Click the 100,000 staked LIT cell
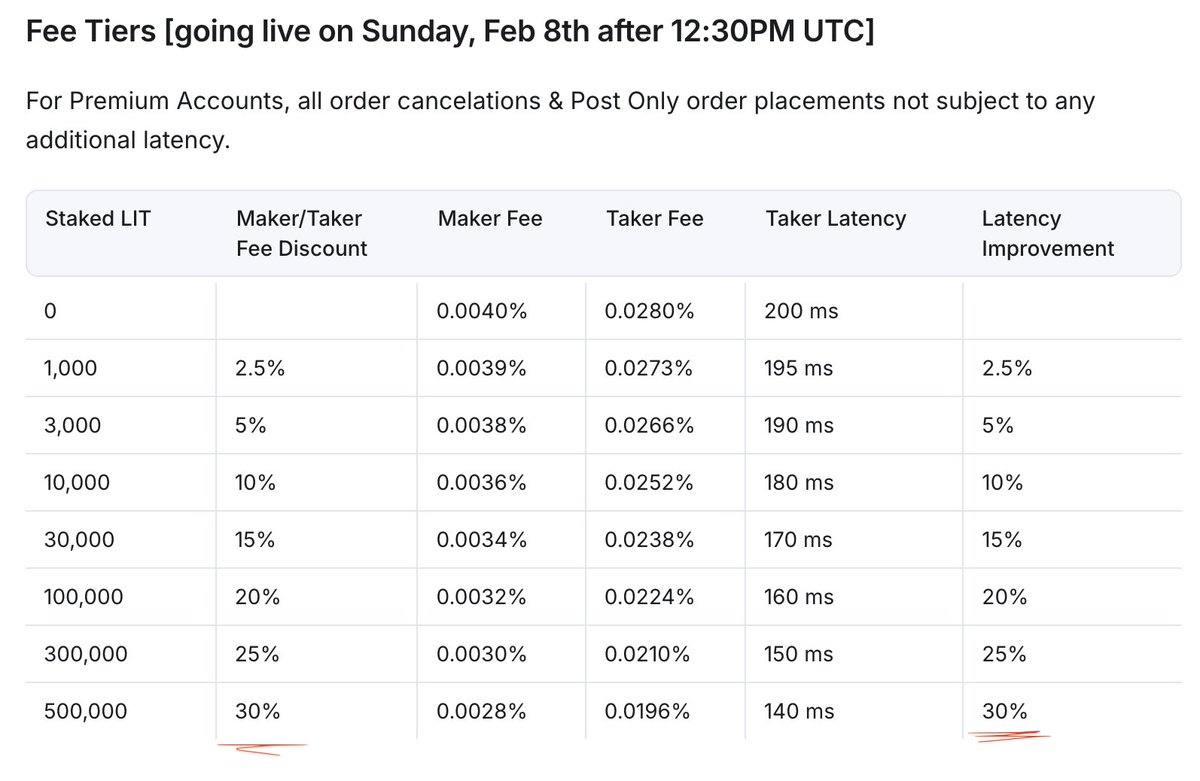 (x=83, y=596)
